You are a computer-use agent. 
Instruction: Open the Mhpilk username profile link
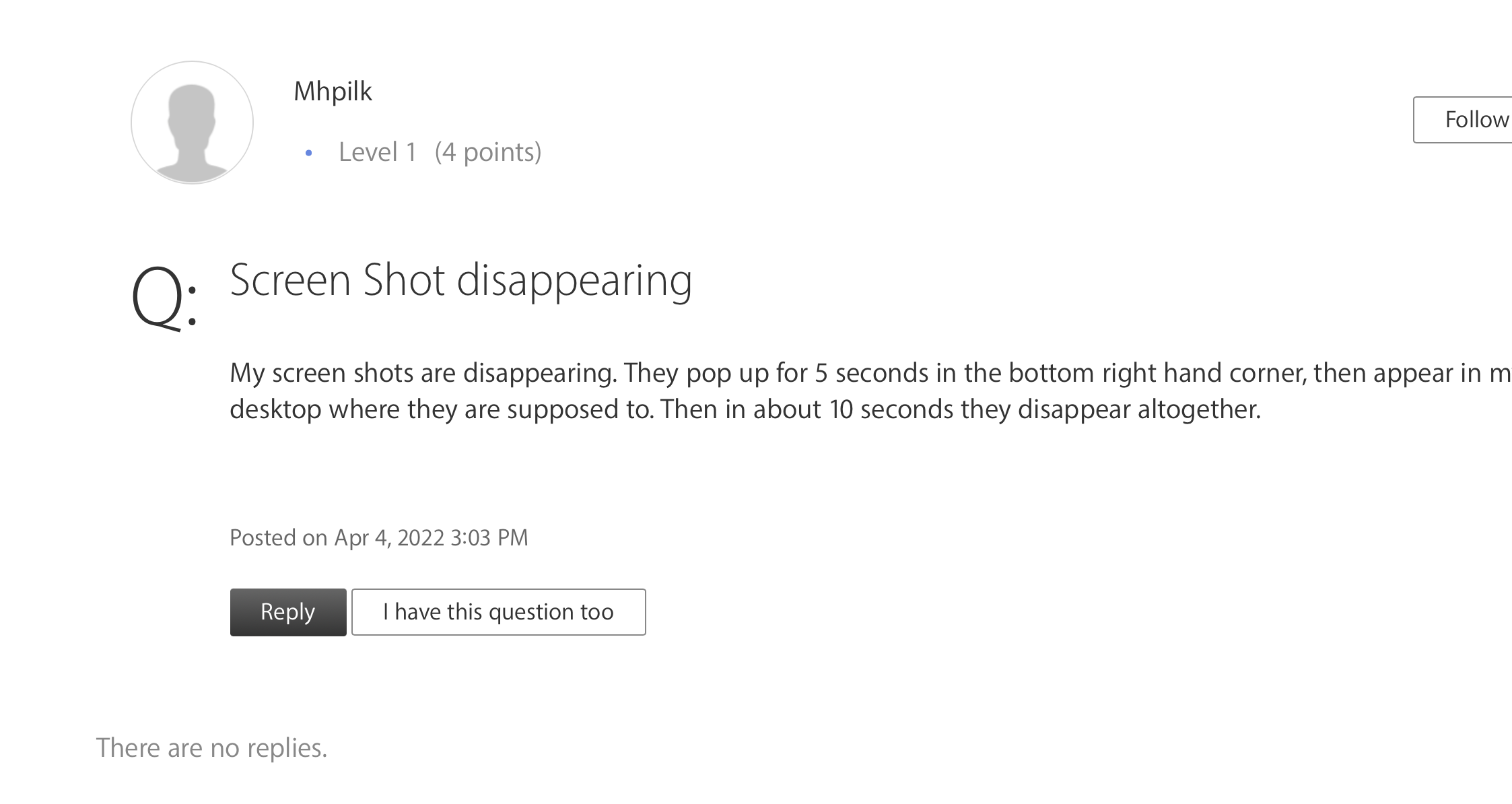pyautogui.click(x=333, y=92)
